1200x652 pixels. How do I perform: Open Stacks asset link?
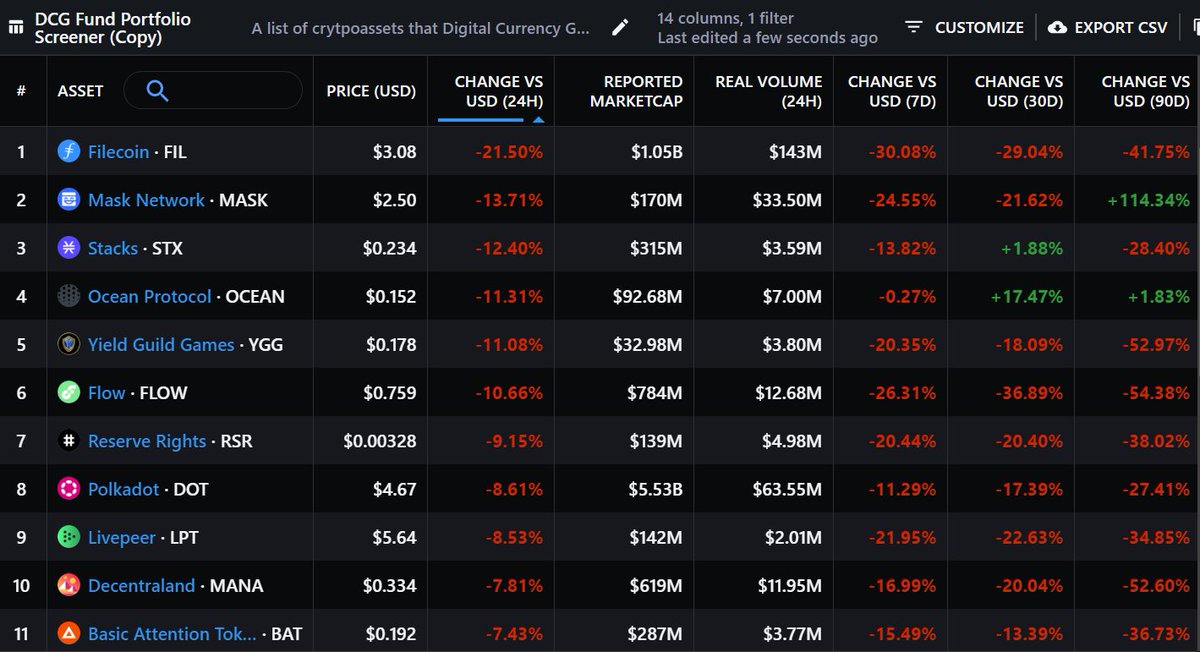click(x=113, y=248)
